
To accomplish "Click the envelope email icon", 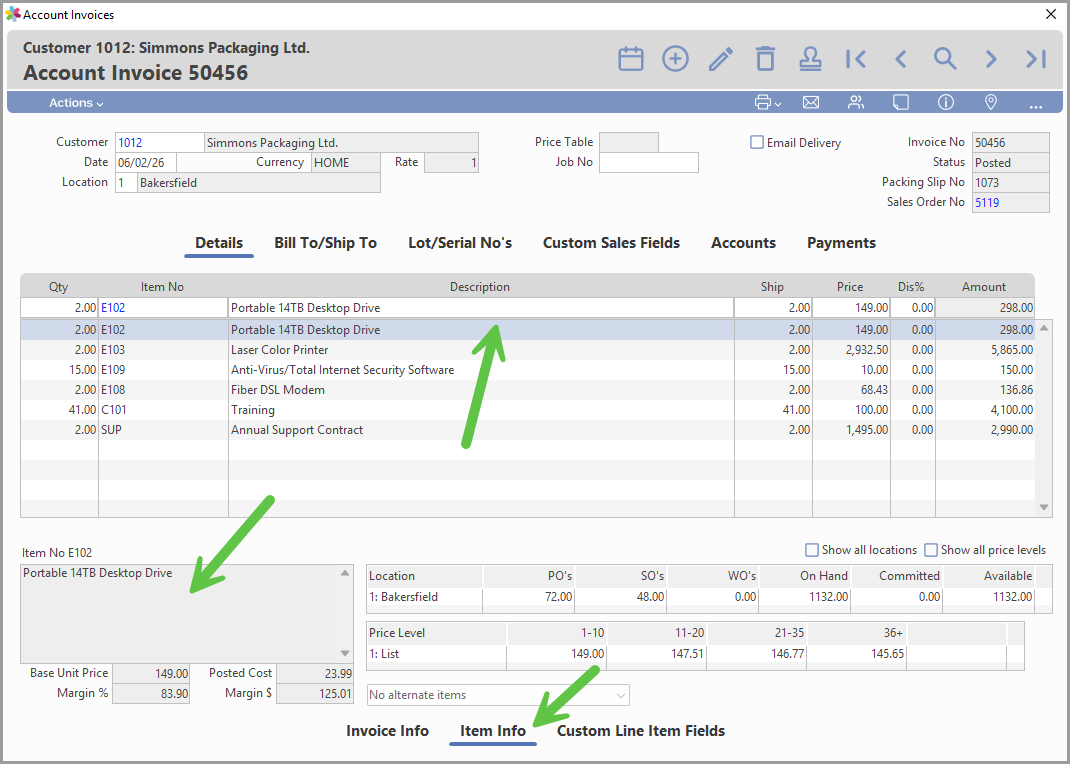I will (x=811, y=102).
